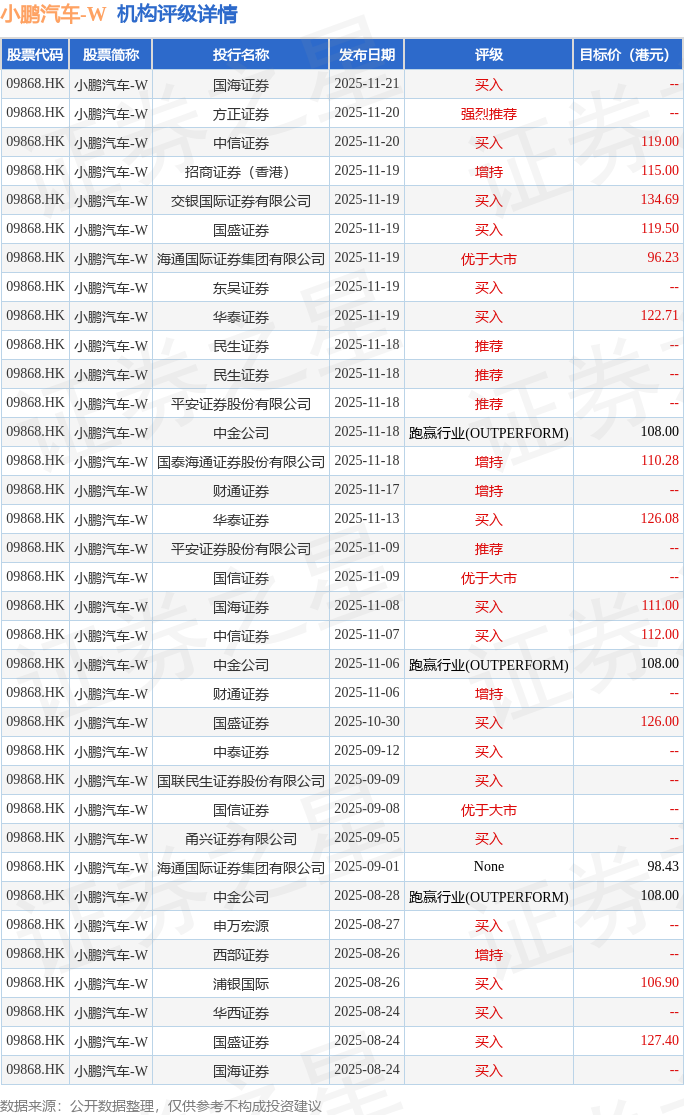The height and width of the screenshot is (1115, 684).
Task: Click target price 96.23
Action: [x=663, y=257]
